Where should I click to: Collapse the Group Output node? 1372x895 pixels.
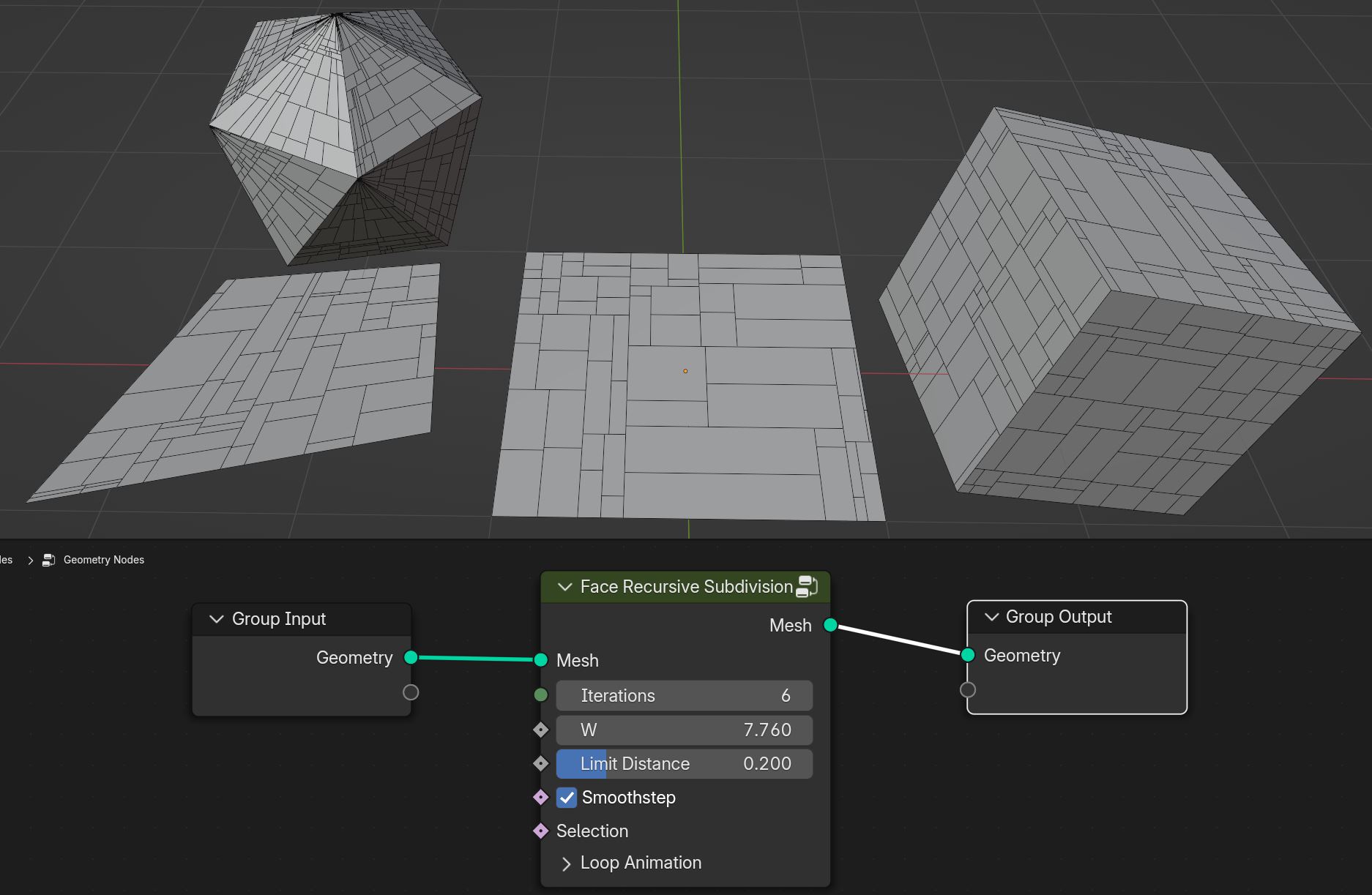[991, 617]
